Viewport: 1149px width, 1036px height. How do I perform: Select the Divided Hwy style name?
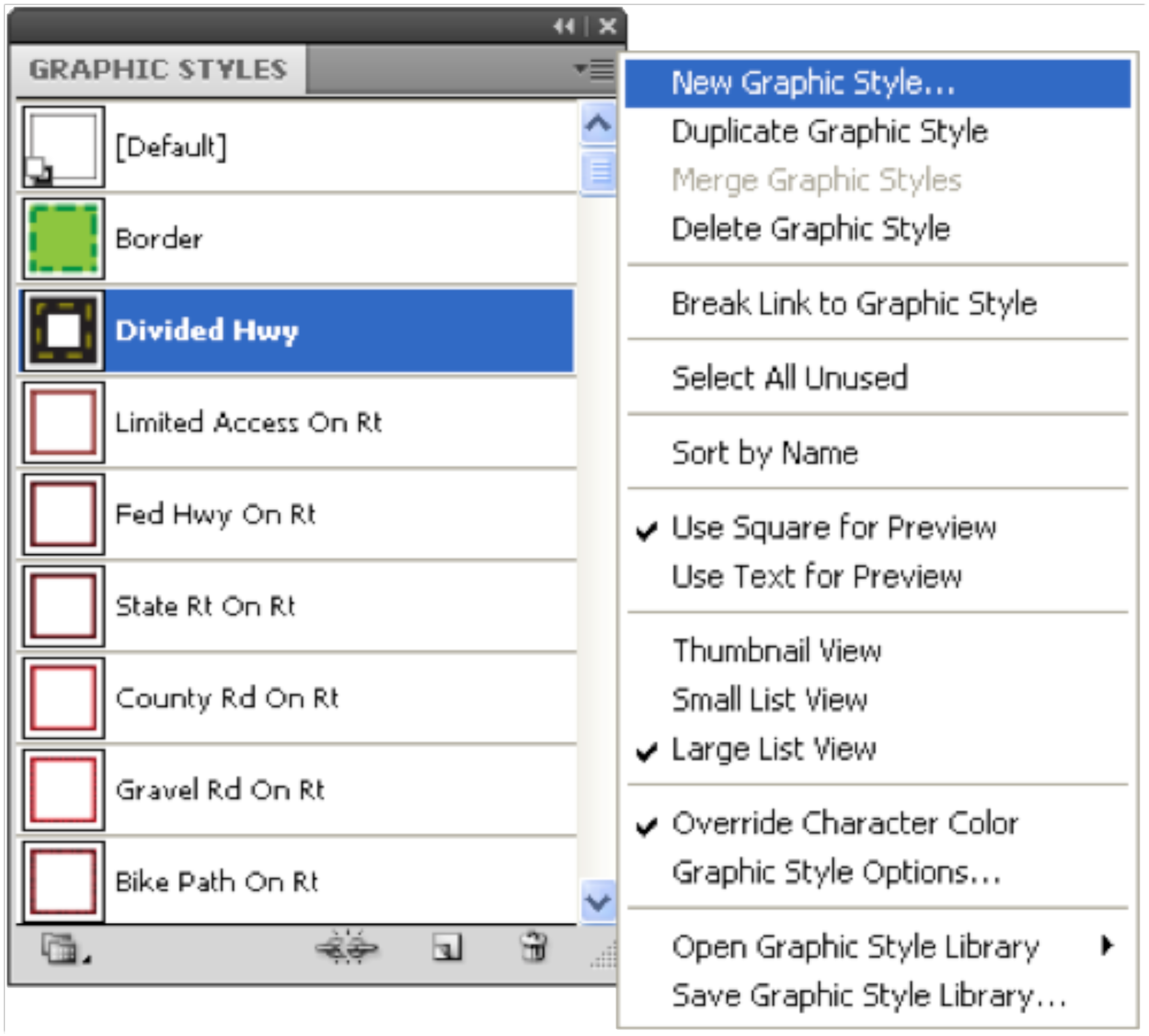click(x=207, y=331)
